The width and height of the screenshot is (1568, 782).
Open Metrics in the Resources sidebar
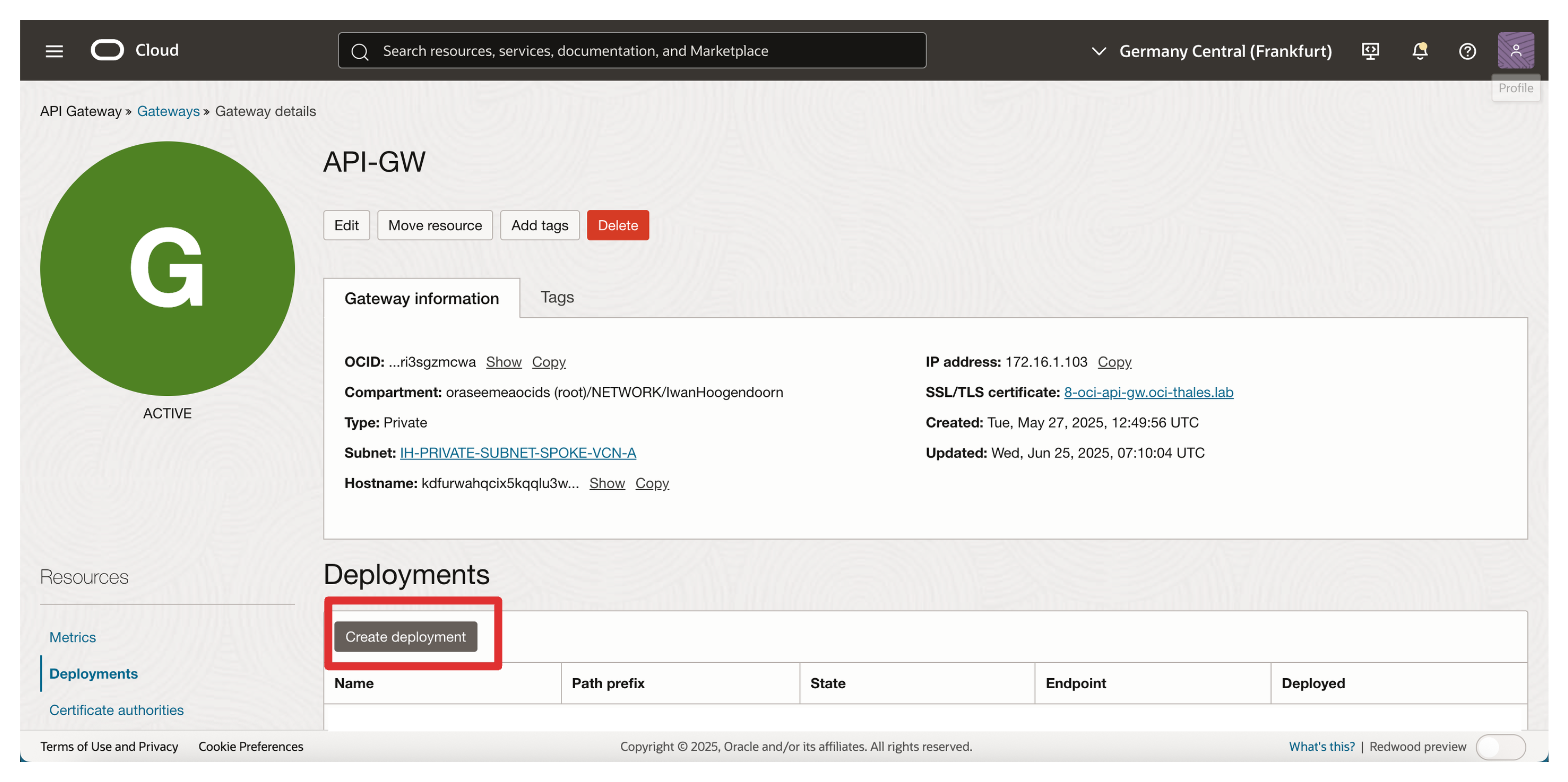pos(73,637)
